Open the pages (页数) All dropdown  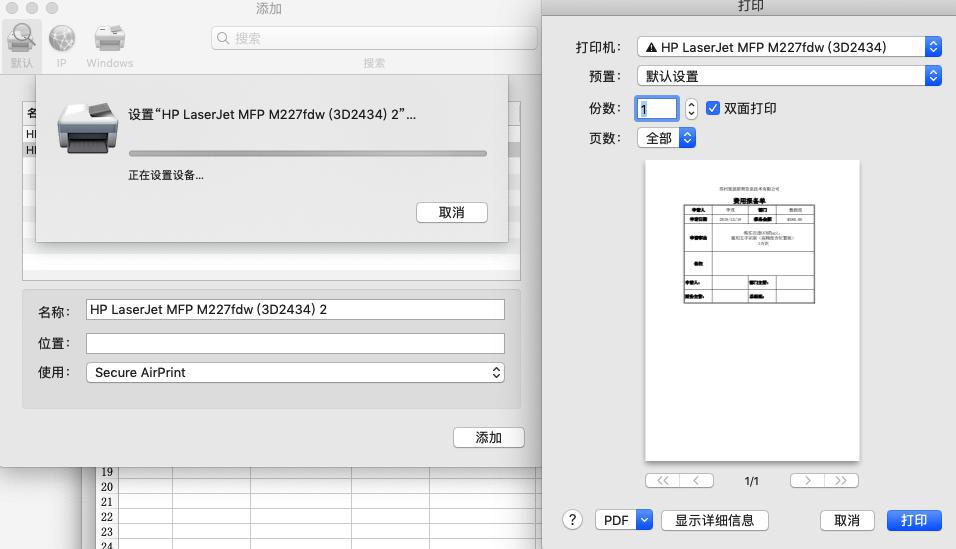666,138
